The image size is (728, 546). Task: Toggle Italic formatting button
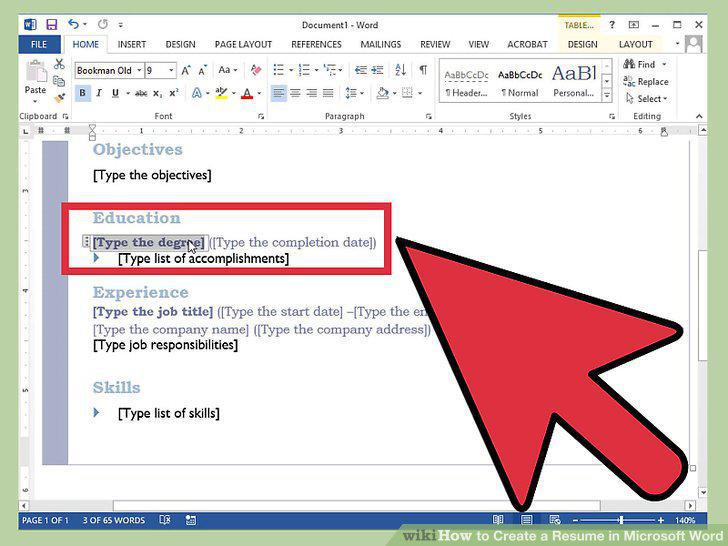pos(99,93)
